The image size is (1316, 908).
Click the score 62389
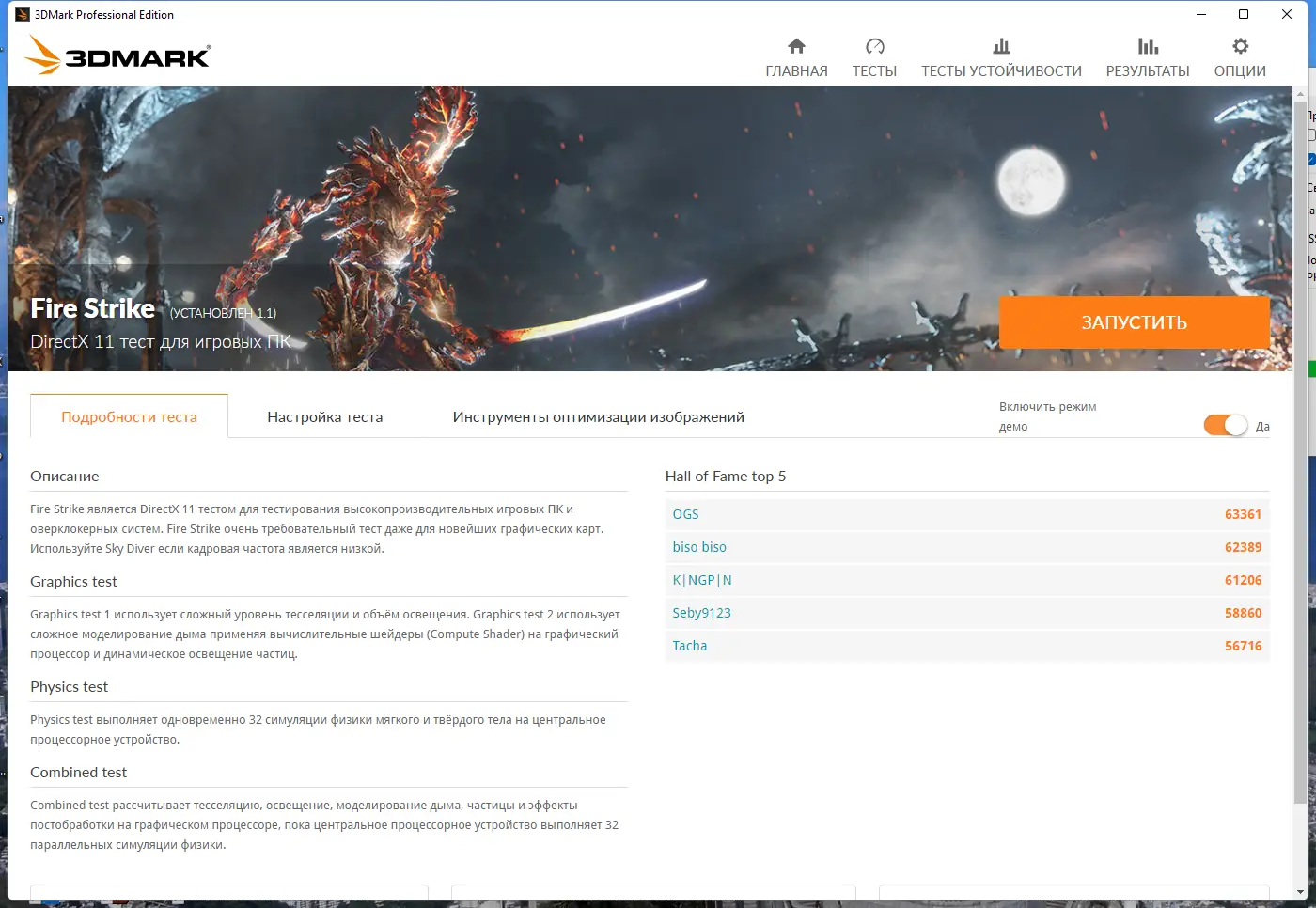coord(1243,547)
